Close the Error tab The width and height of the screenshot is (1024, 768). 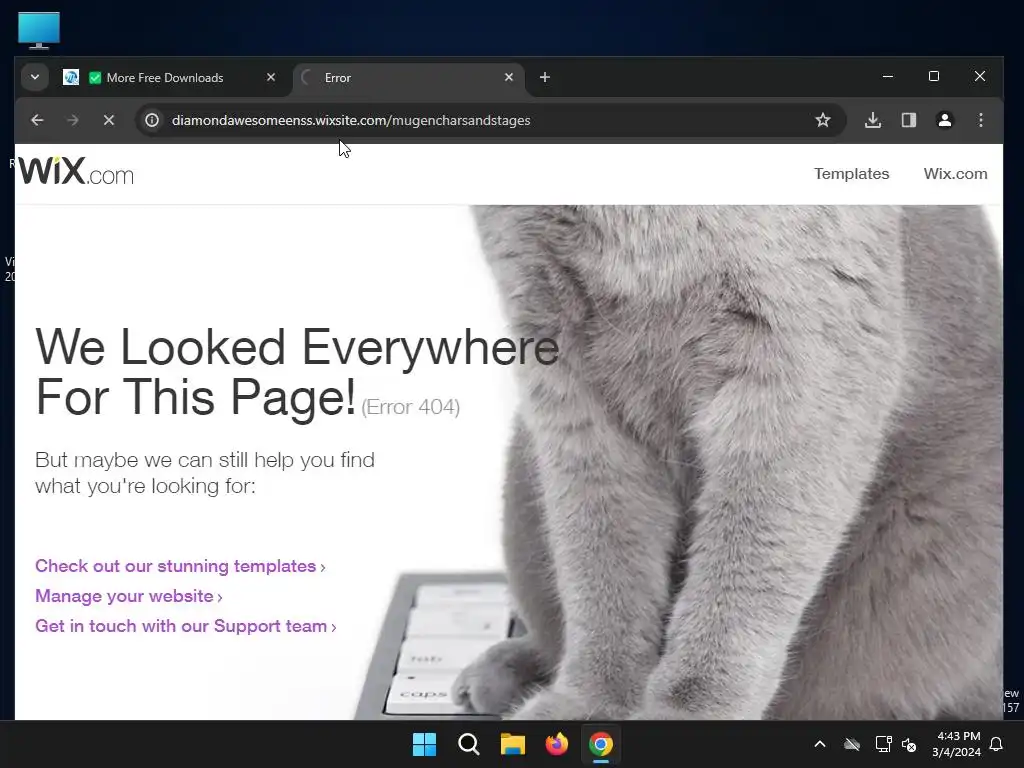coord(509,77)
